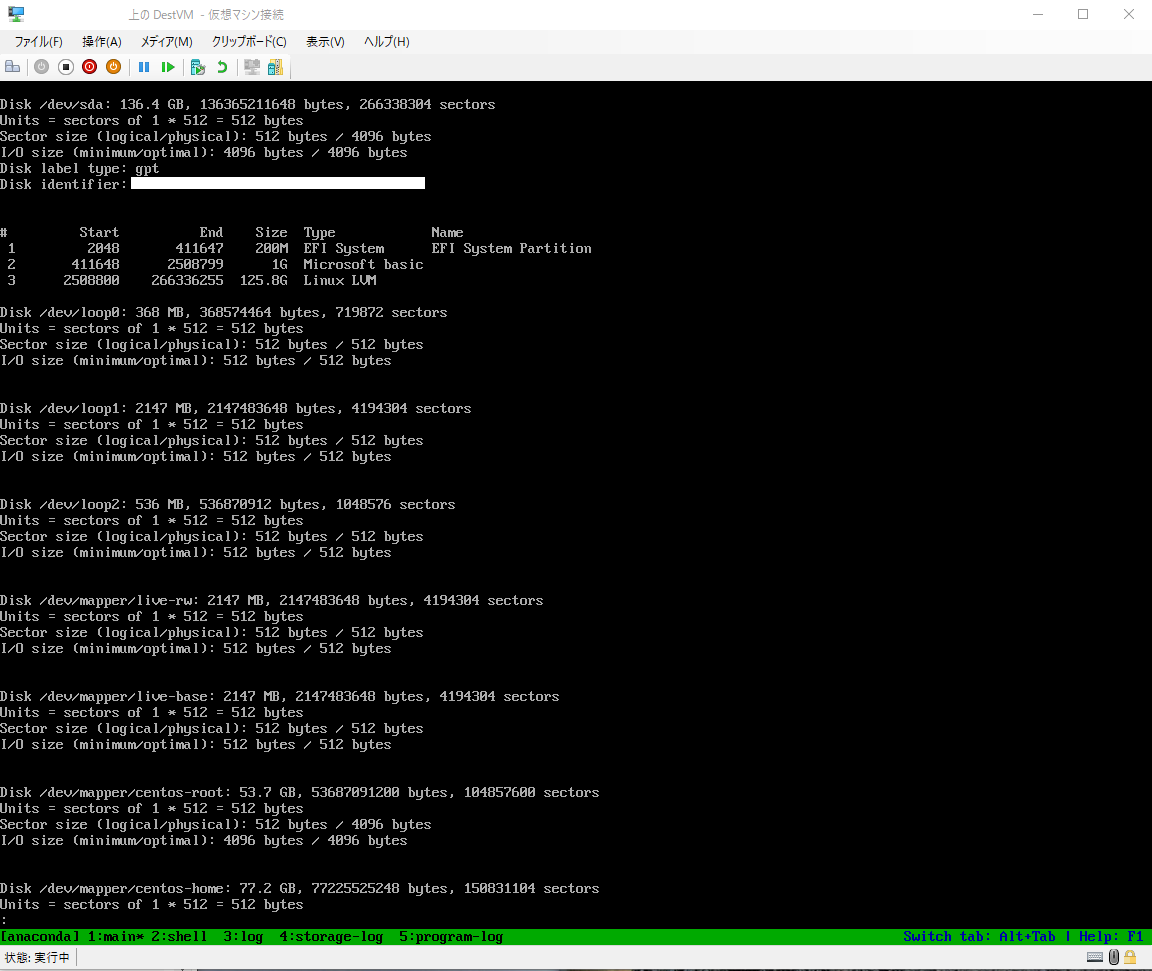1152x971 pixels.
Task: Shut down the guest operating system
Action: pyautogui.click(x=89, y=66)
